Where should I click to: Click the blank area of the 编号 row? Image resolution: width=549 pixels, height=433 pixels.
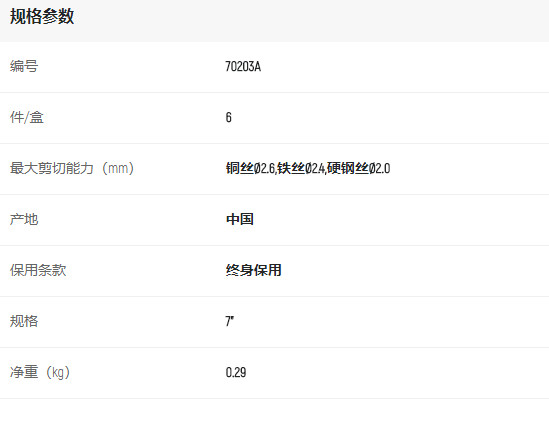pyautogui.click(x=403, y=67)
